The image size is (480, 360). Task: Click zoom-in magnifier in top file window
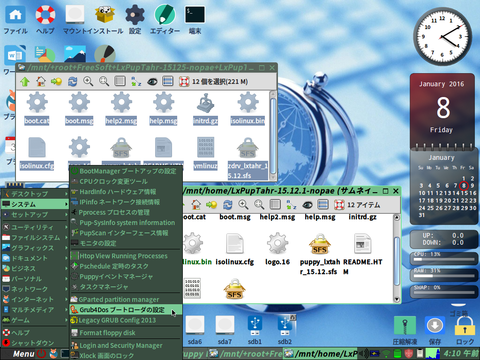point(88,81)
